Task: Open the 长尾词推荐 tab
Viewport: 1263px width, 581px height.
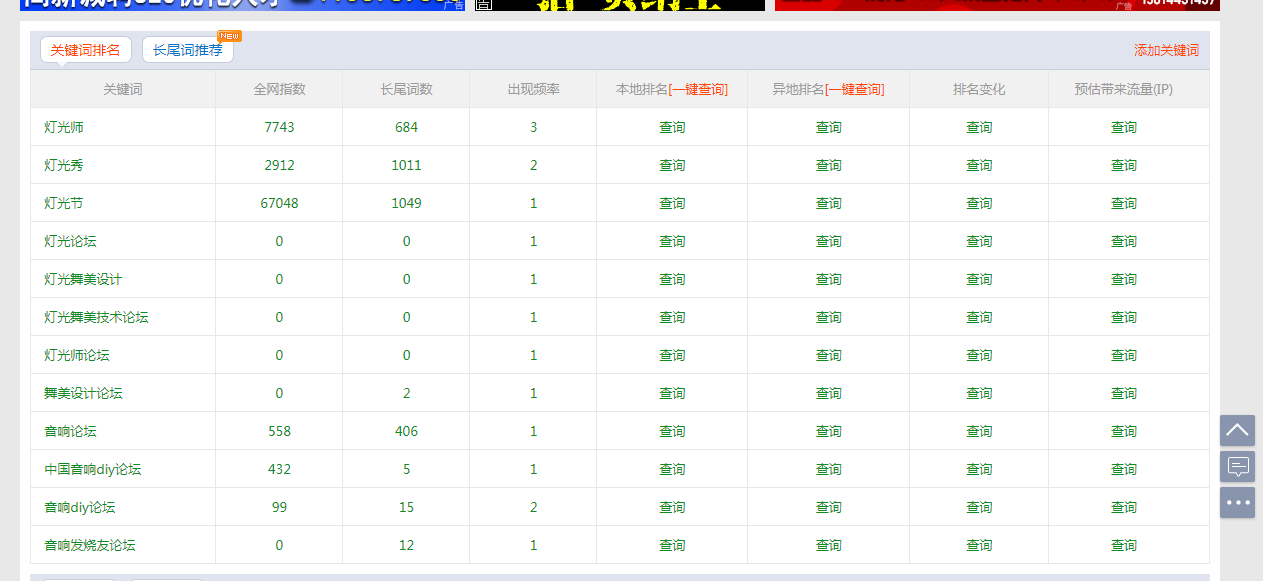Action: click(x=188, y=50)
